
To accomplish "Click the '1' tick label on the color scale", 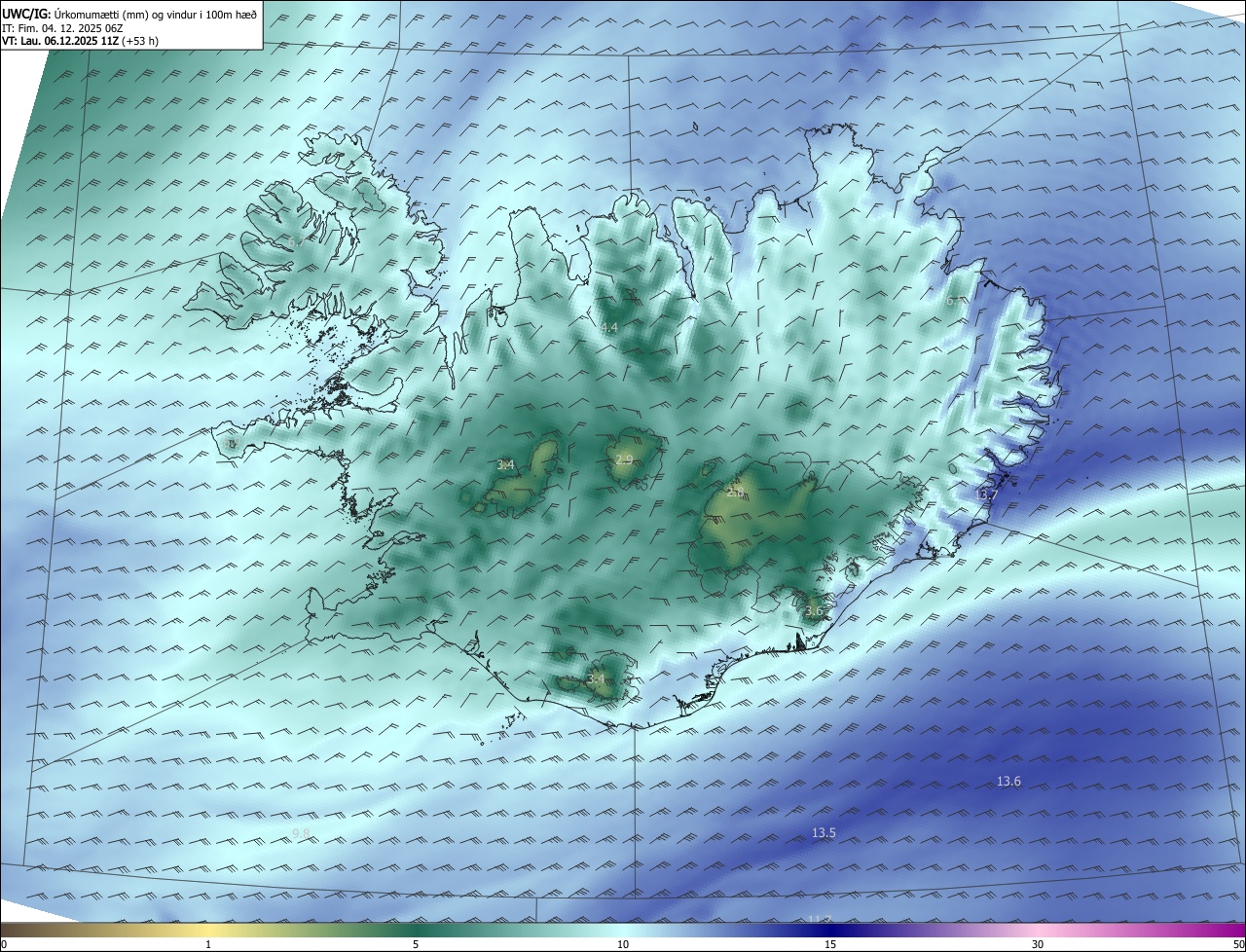I will (x=208, y=944).
